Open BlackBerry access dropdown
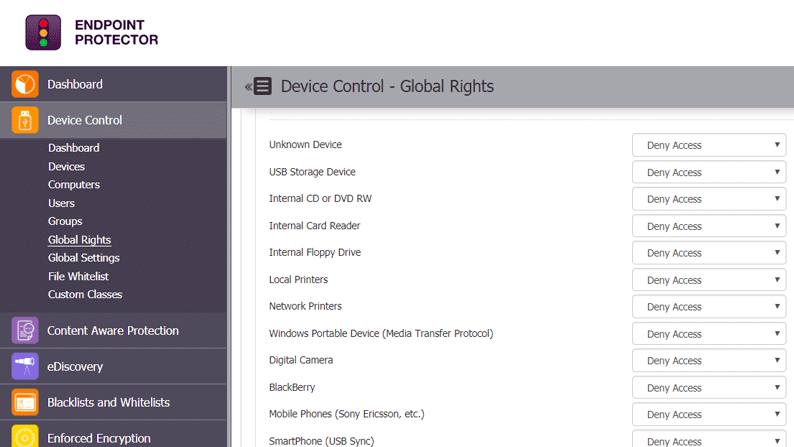The width and height of the screenshot is (794, 447). [x=709, y=388]
